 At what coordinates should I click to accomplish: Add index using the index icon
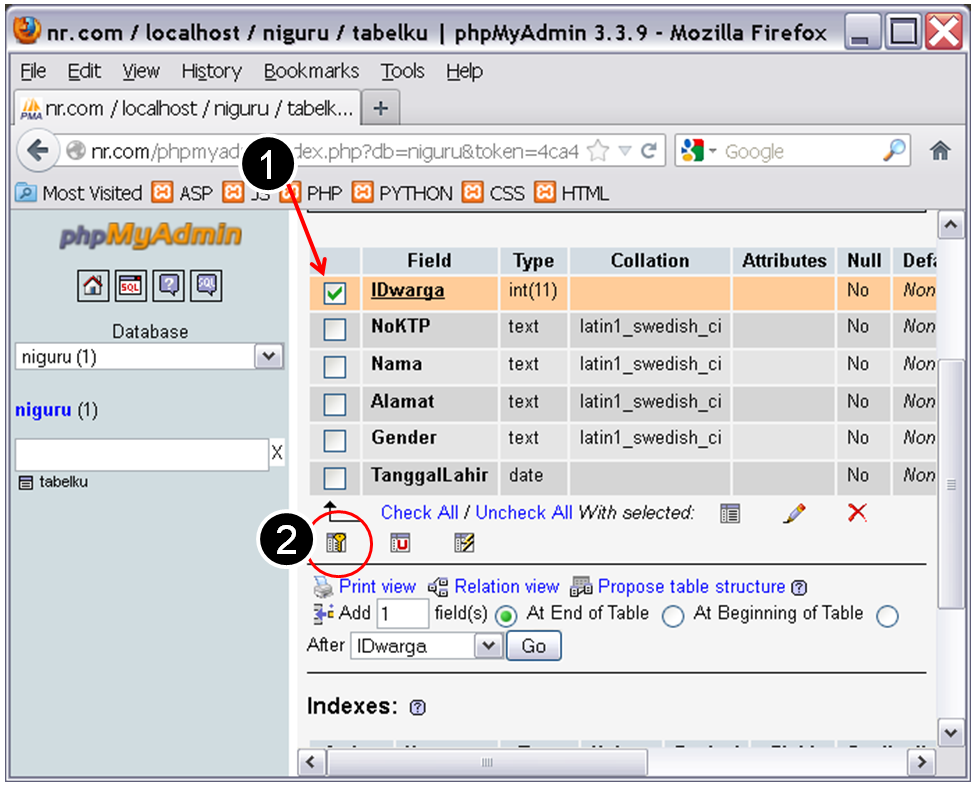[463, 540]
